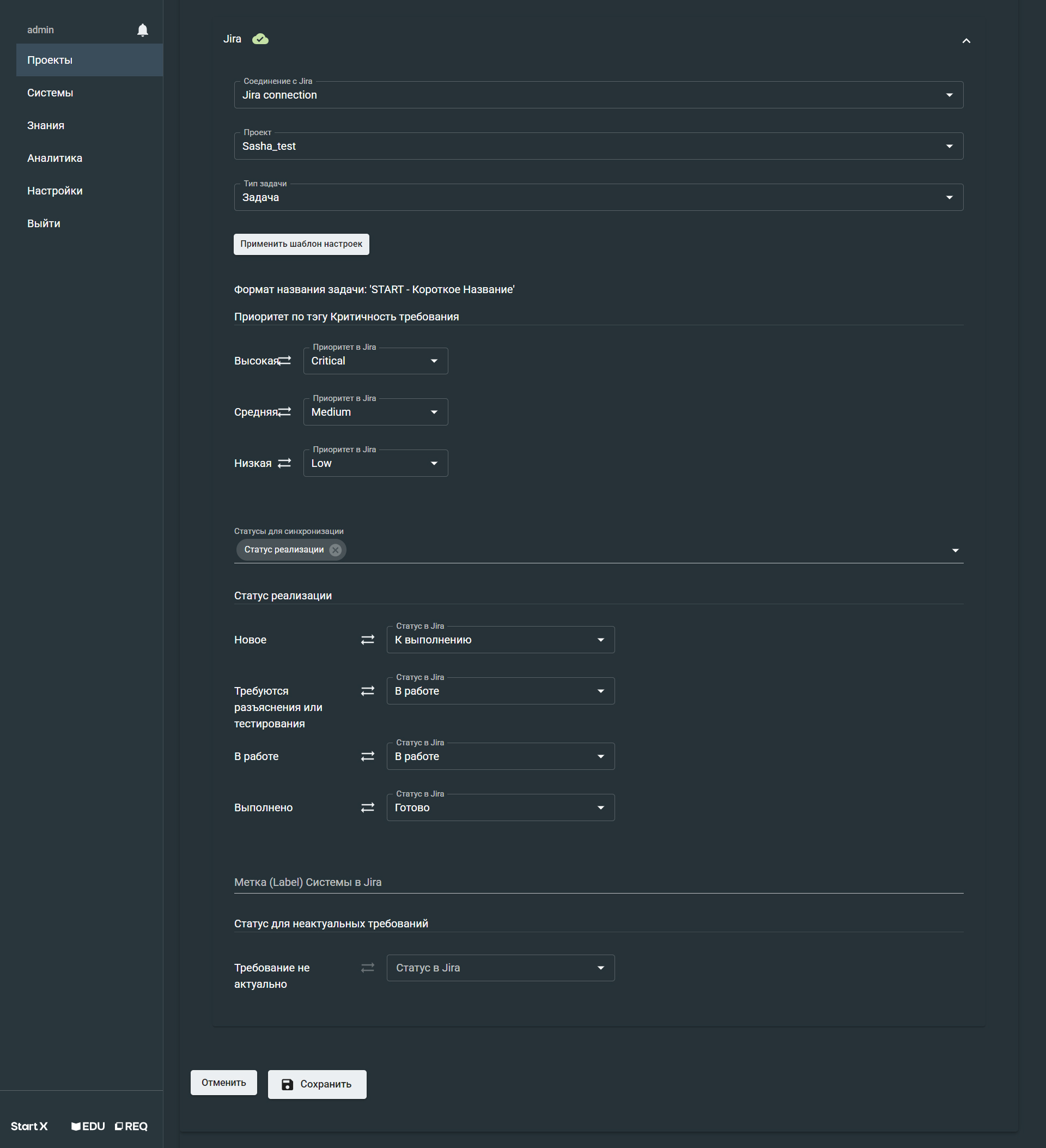Open Настройки in sidebar
This screenshot has height=1148, width=1046.
tap(54, 191)
